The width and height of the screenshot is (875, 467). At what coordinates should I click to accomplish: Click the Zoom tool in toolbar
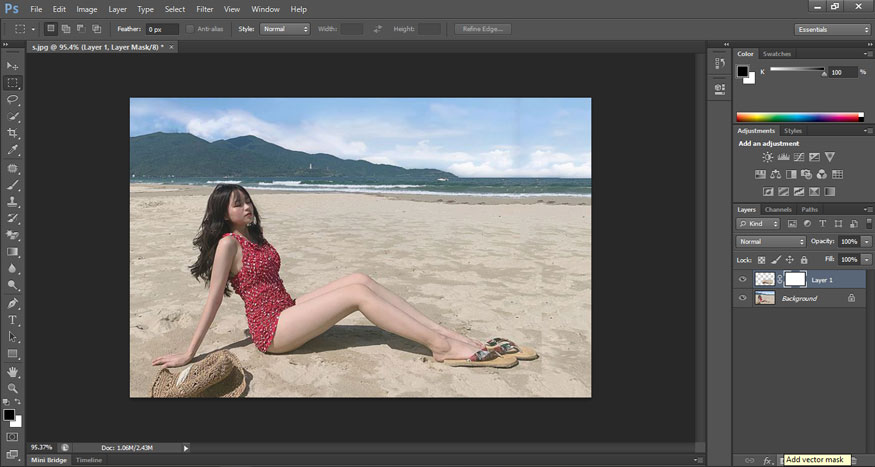pyautogui.click(x=13, y=388)
